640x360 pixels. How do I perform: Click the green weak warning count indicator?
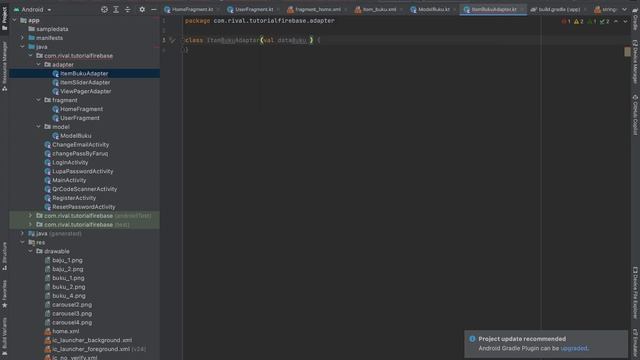tap(592, 21)
